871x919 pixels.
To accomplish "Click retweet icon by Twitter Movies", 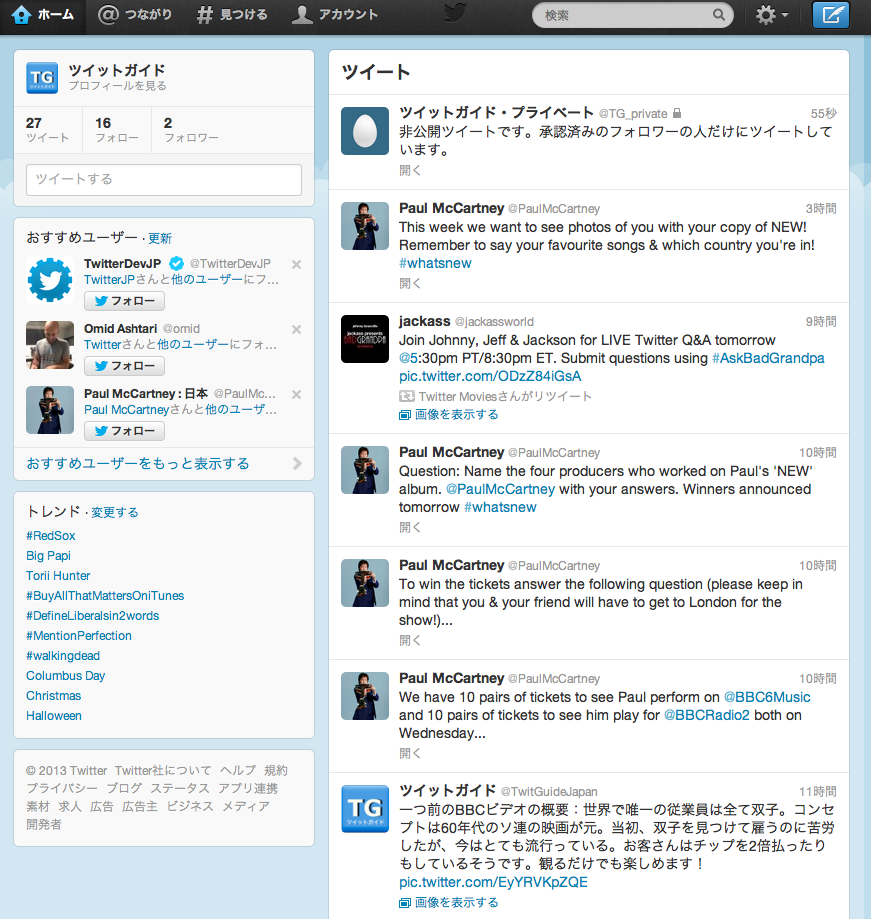I will [407, 397].
